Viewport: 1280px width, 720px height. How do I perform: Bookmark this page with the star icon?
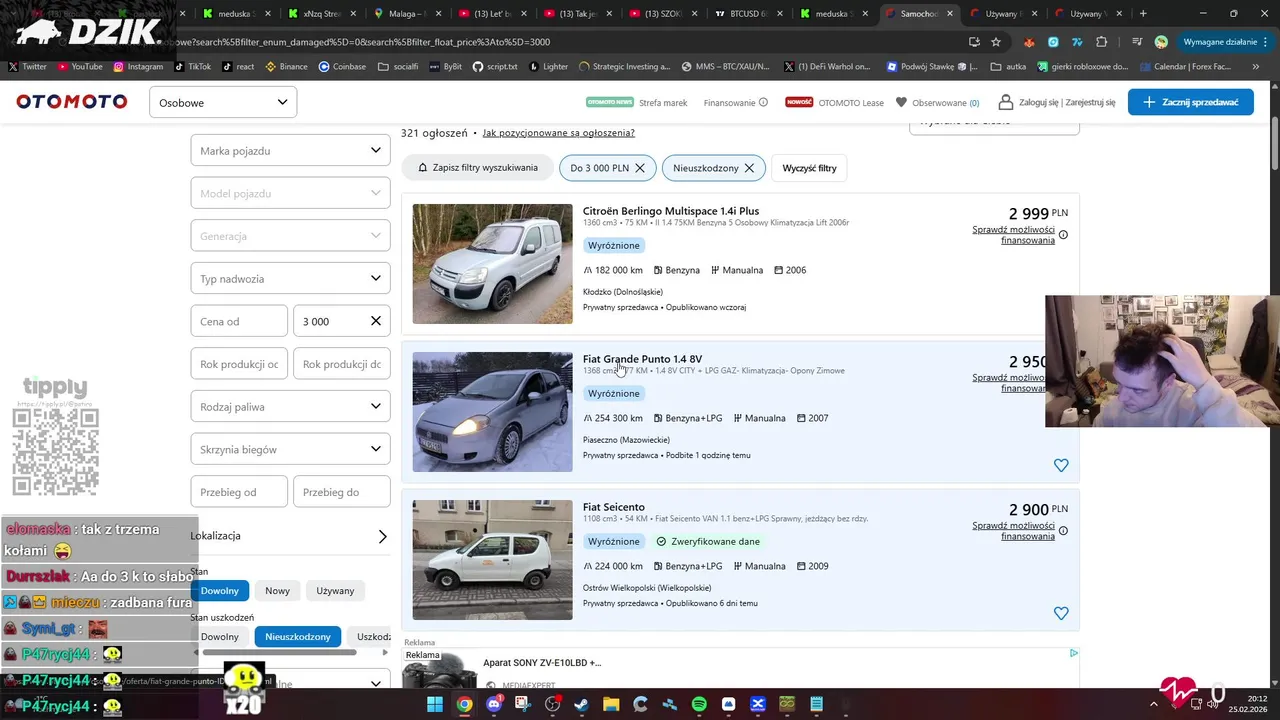tap(996, 42)
